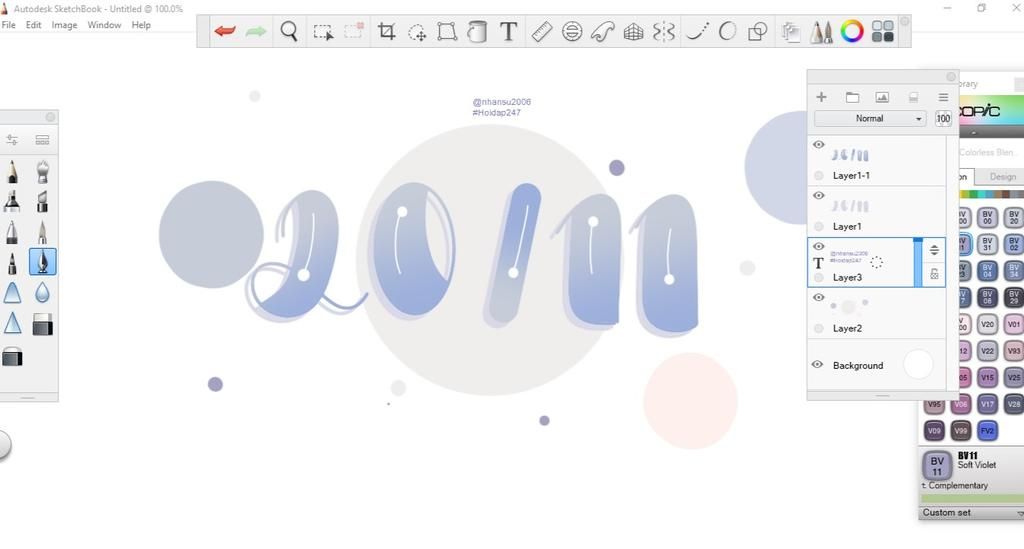Select the Chisel Tip pen
1024x549 pixels.
click(x=42, y=201)
